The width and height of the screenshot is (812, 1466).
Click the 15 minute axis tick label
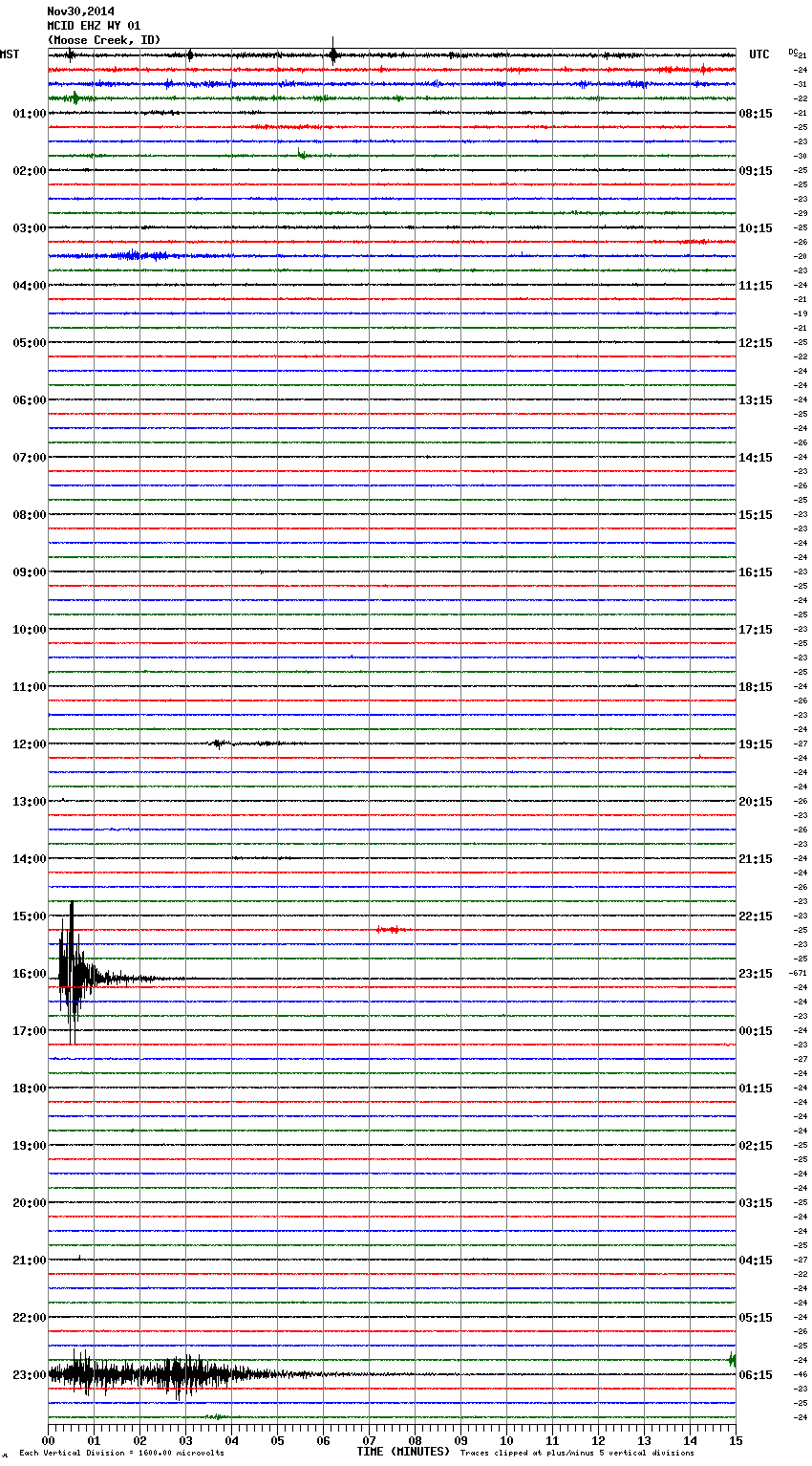(735, 1440)
